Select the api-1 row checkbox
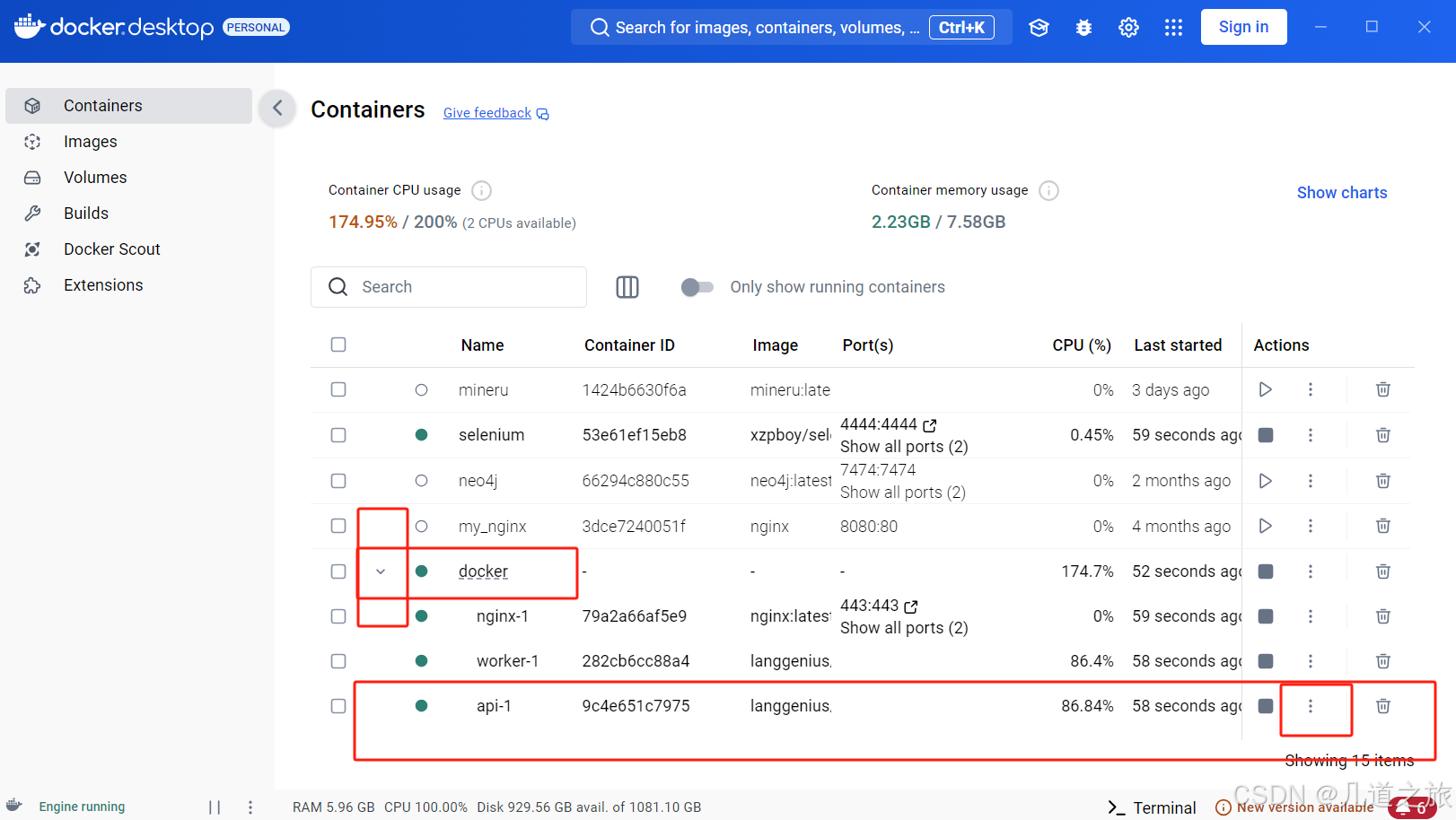 338,706
